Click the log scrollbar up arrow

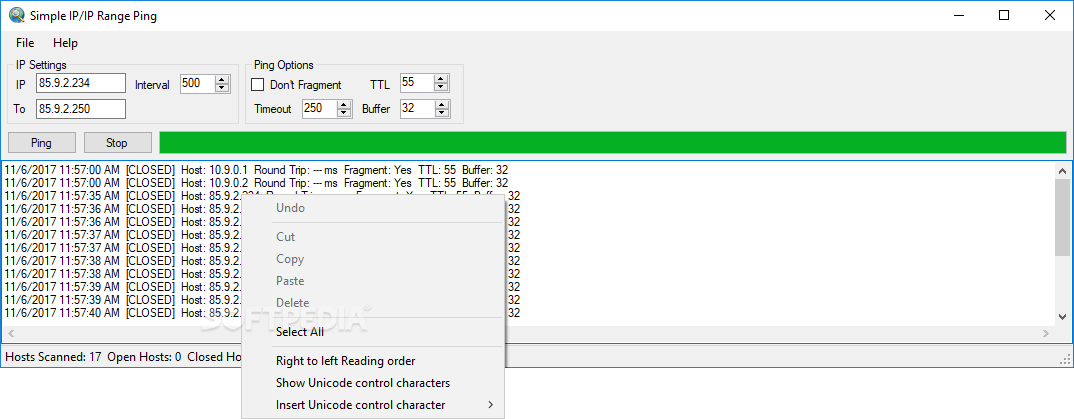click(x=1062, y=171)
